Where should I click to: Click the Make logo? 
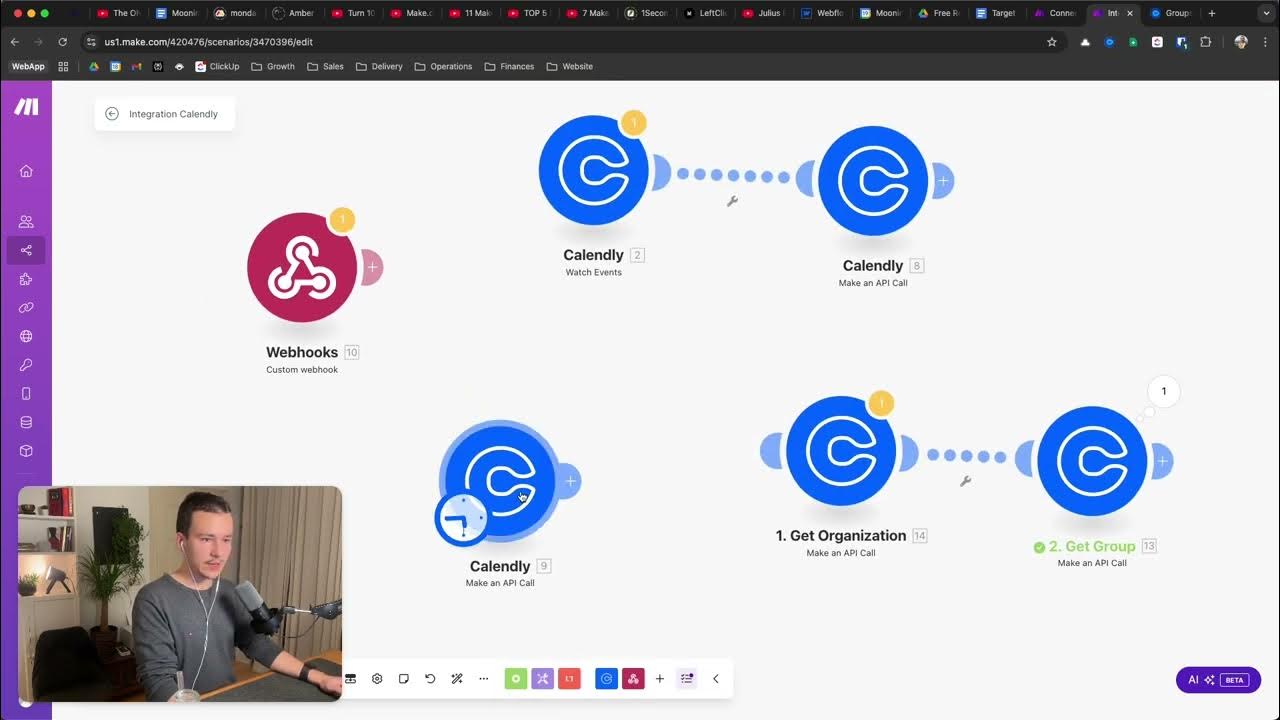pos(26,107)
